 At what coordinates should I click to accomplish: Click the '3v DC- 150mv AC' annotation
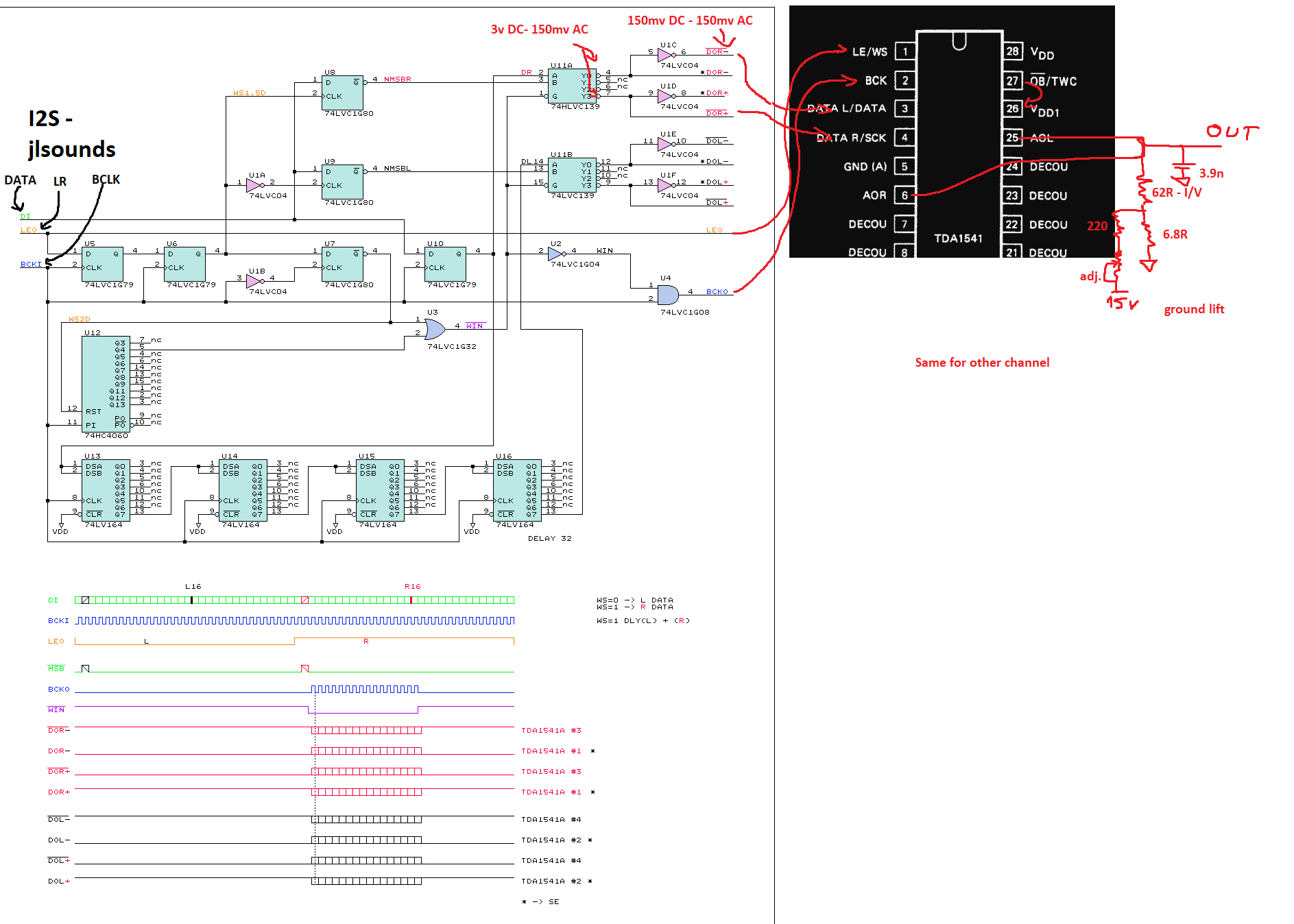click(x=539, y=29)
